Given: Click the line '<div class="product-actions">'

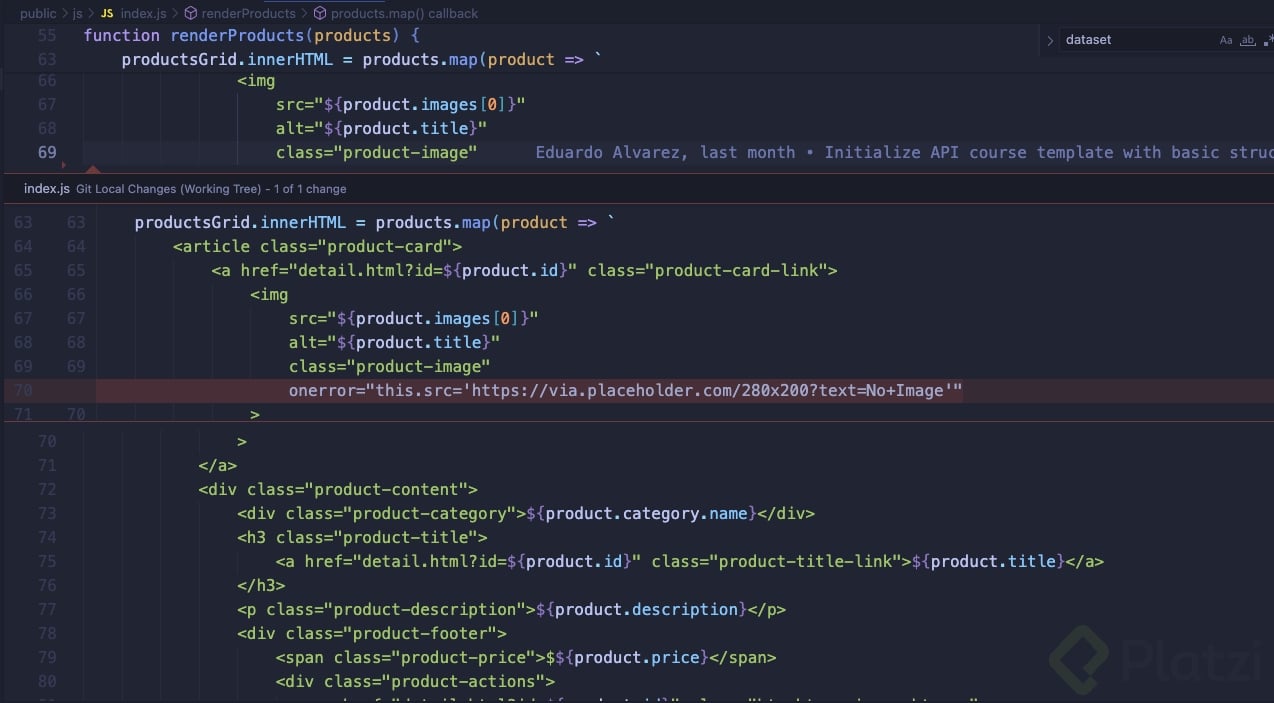Looking at the screenshot, I should pos(415,681).
